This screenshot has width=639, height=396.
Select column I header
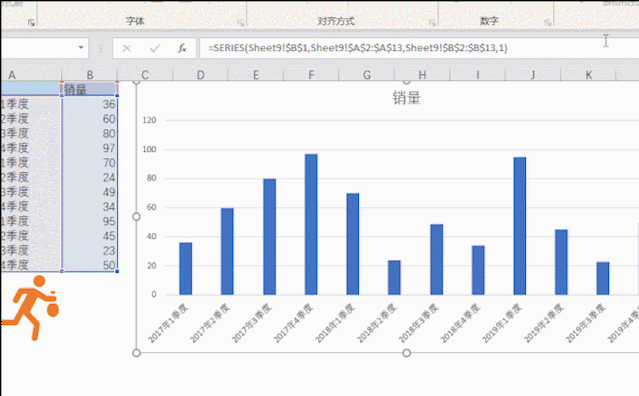pos(478,75)
